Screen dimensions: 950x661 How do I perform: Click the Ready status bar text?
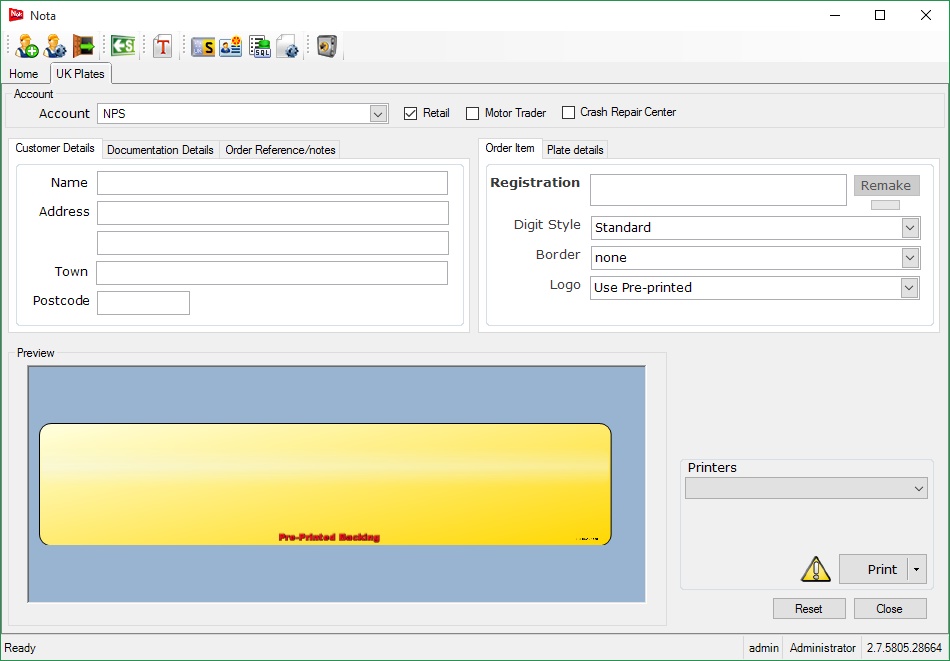point(20,648)
